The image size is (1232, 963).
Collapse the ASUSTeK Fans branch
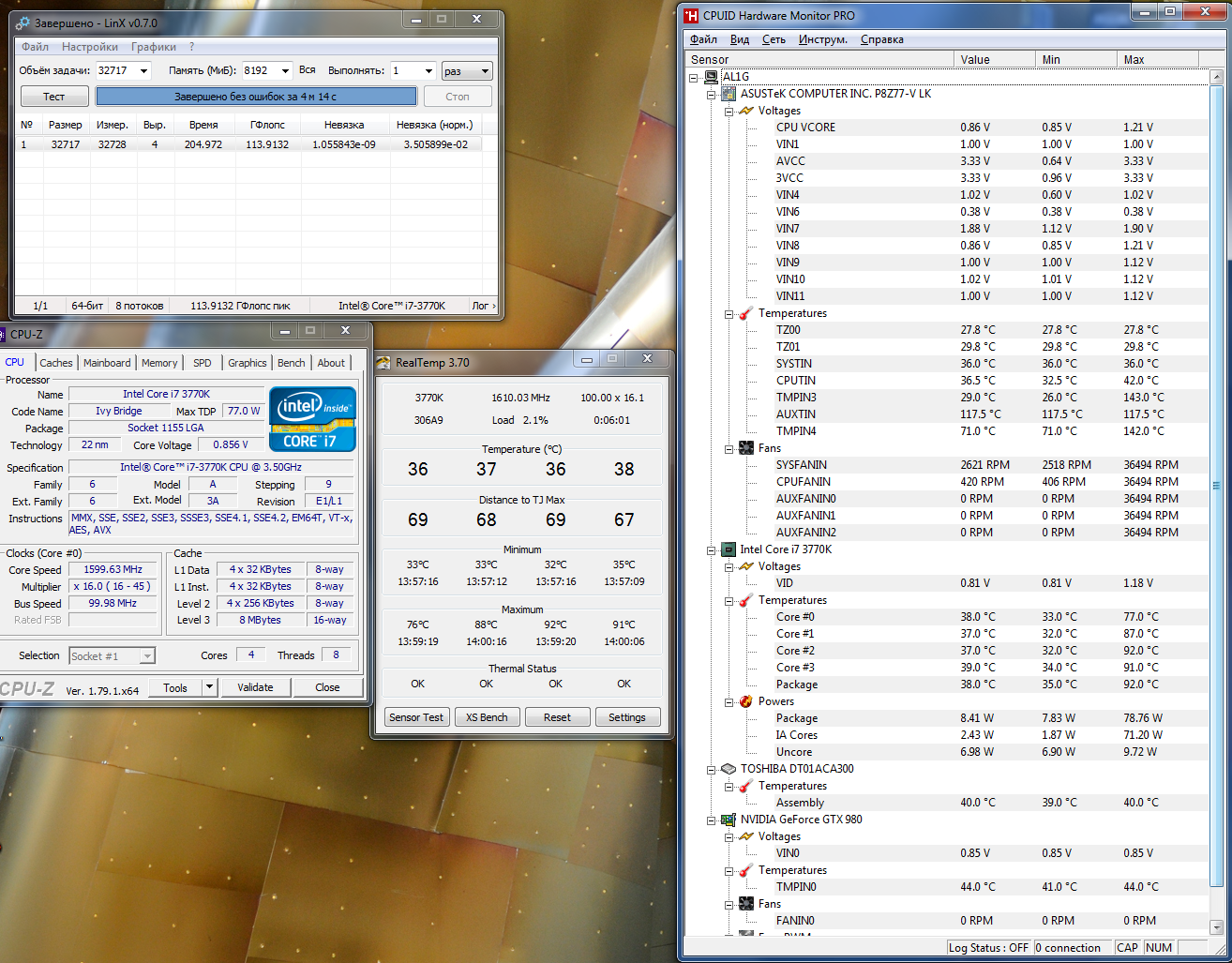(x=729, y=448)
